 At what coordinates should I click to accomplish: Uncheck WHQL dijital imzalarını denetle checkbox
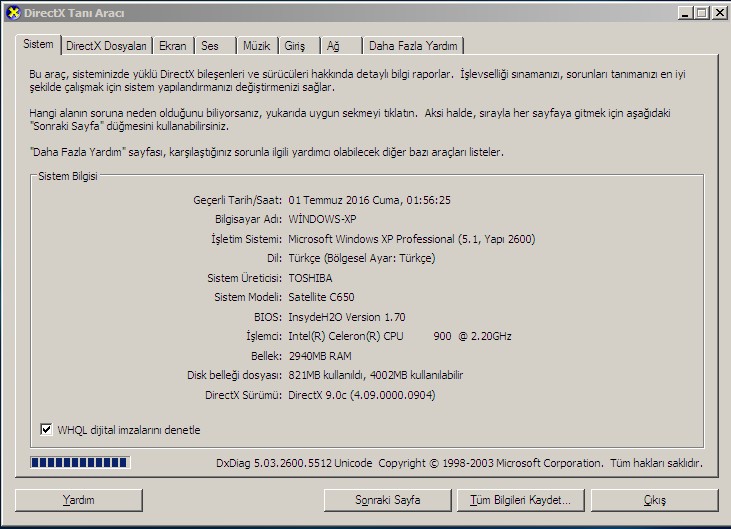(46, 430)
